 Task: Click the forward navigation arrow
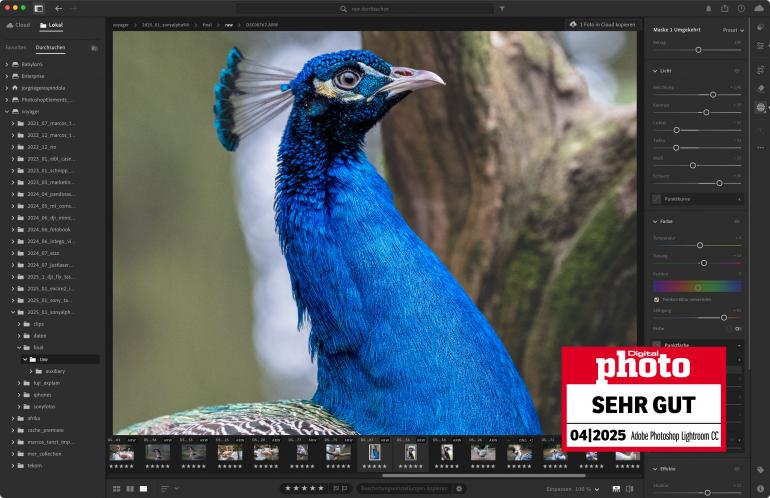point(74,8)
